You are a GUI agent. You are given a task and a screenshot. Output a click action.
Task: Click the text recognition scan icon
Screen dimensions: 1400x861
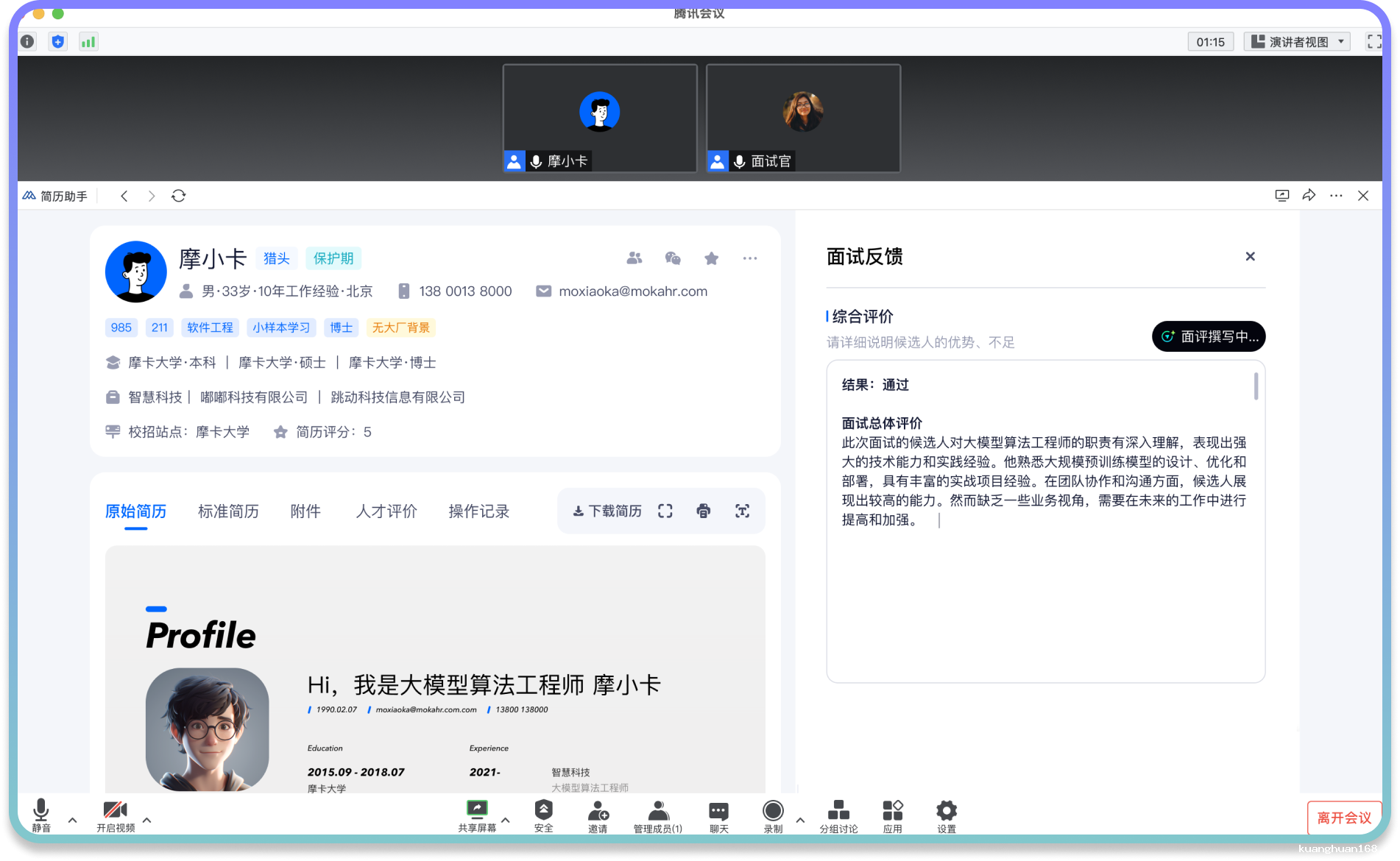click(743, 511)
